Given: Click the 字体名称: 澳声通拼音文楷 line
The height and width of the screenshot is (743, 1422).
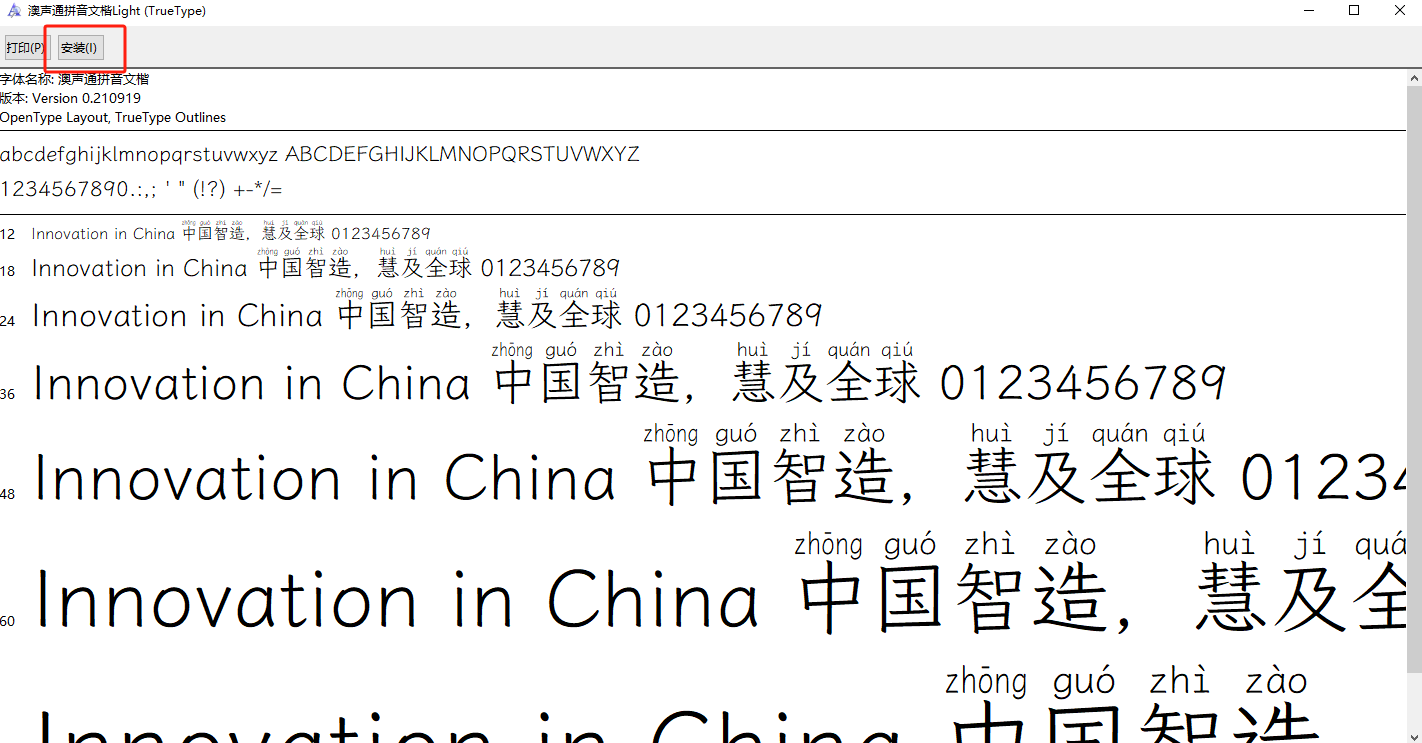Looking at the screenshot, I should pyautogui.click(x=75, y=79).
